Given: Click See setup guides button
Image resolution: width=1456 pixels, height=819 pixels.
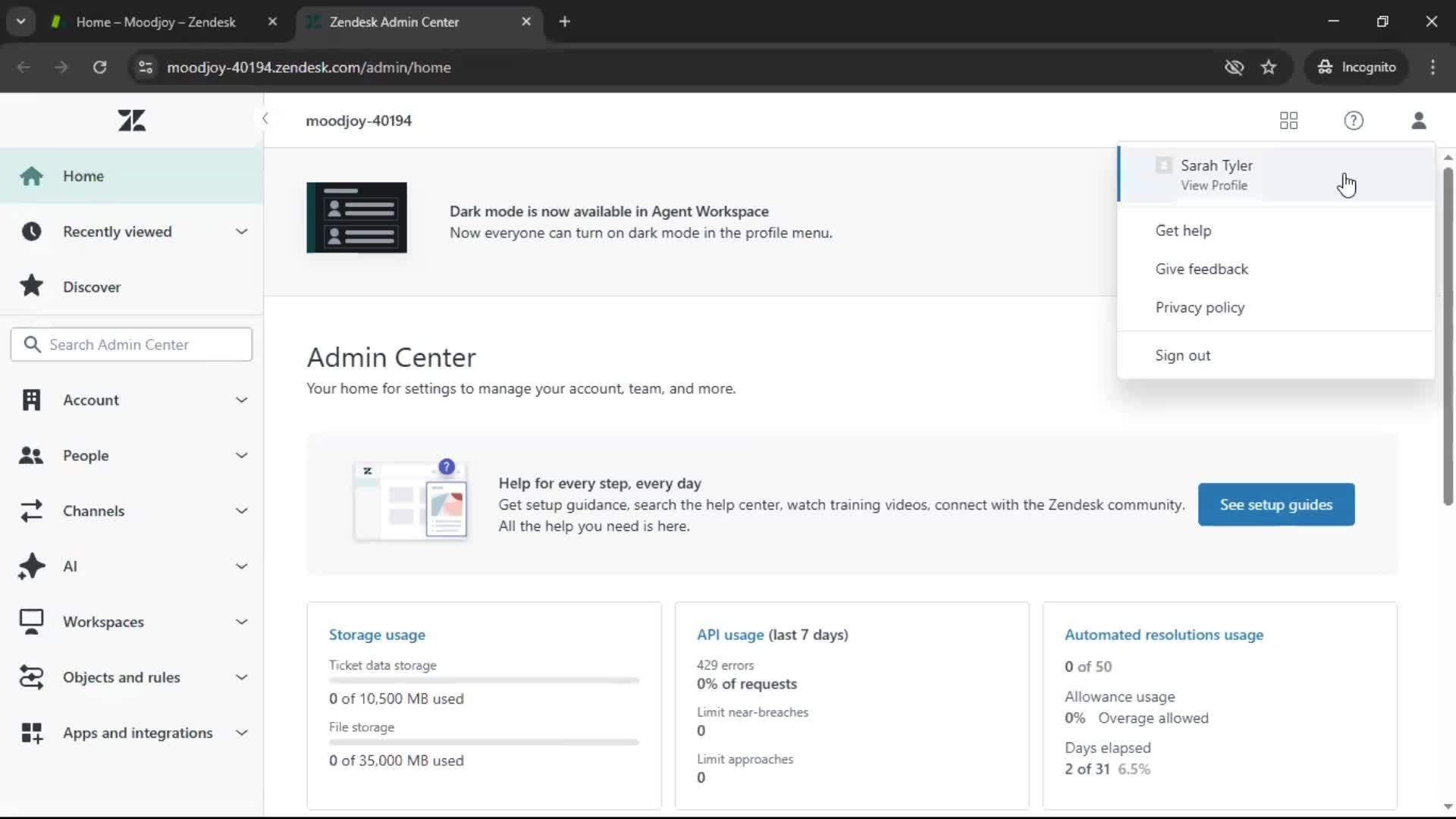Looking at the screenshot, I should click(1276, 504).
